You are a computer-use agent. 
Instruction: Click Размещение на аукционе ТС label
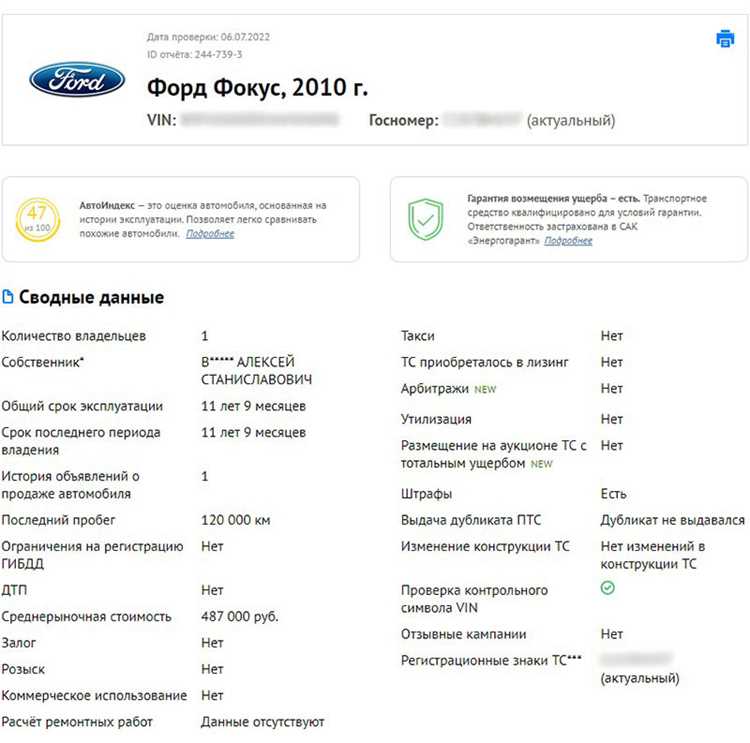(494, 455)
